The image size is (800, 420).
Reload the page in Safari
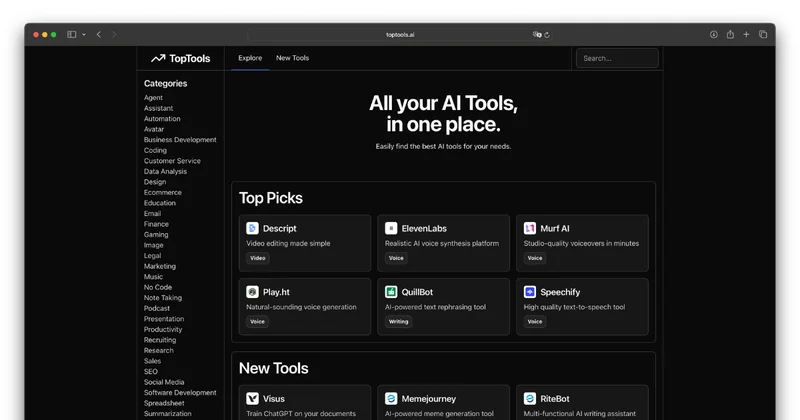pos(546,35)
